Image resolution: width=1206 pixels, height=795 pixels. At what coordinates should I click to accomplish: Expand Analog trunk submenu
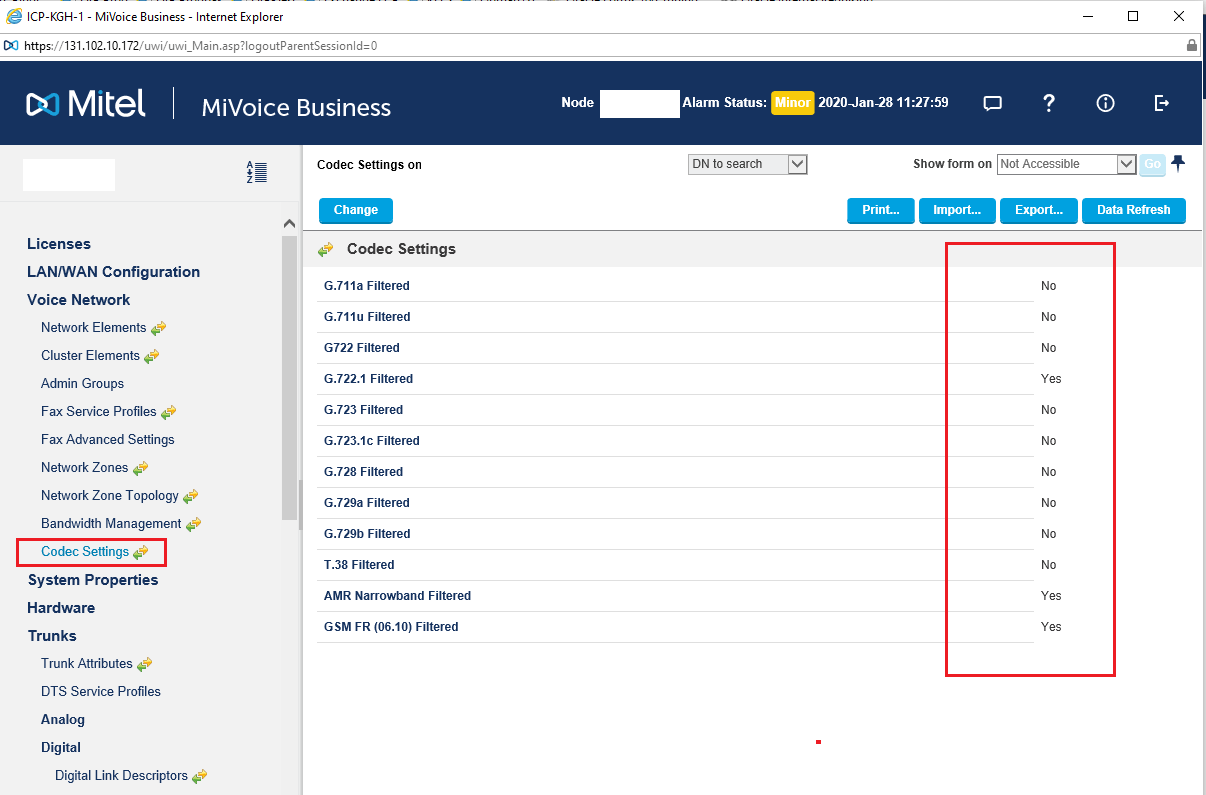tap(63, 720)
